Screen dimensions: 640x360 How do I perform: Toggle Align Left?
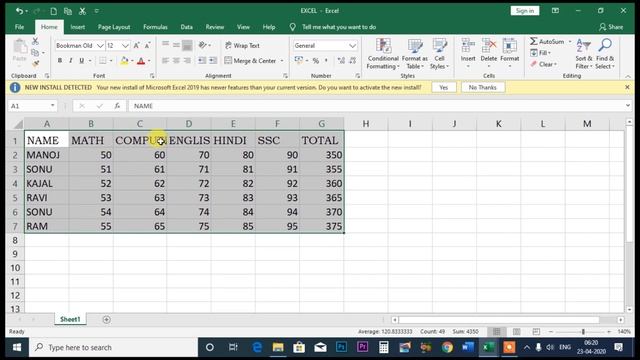[x=165, y=60]
